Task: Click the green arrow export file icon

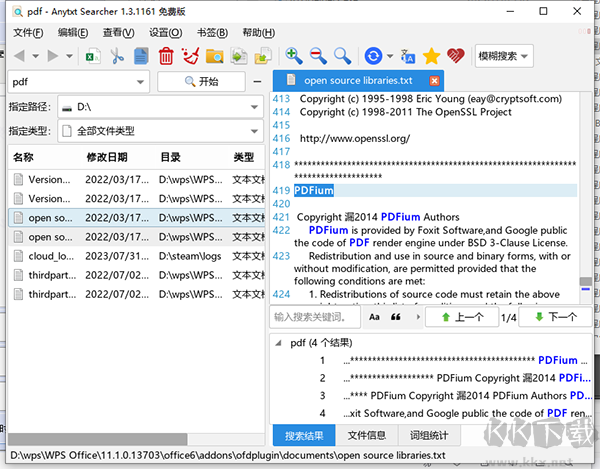Action: (239, 56)
